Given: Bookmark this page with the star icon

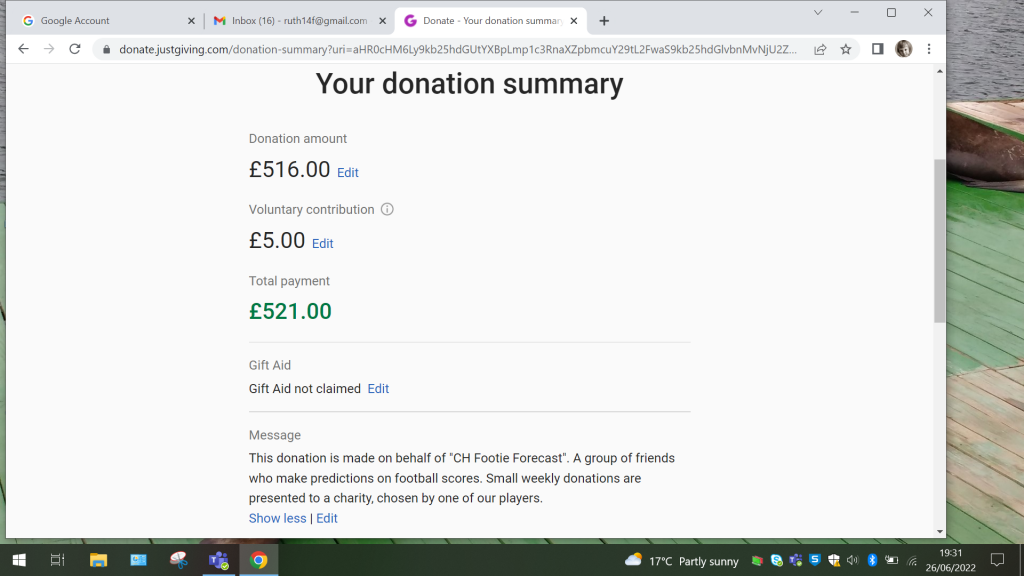Looking at the screenshot, I should pyautogui.click(x=846, y=49).
